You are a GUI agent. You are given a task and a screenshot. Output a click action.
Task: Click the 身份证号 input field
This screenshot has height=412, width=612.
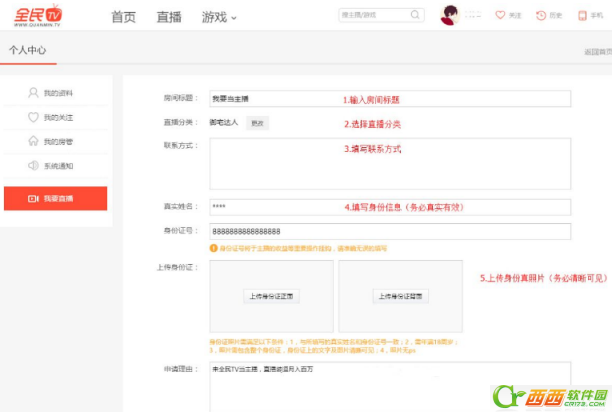pyautogui.click(x=389, y=231)
